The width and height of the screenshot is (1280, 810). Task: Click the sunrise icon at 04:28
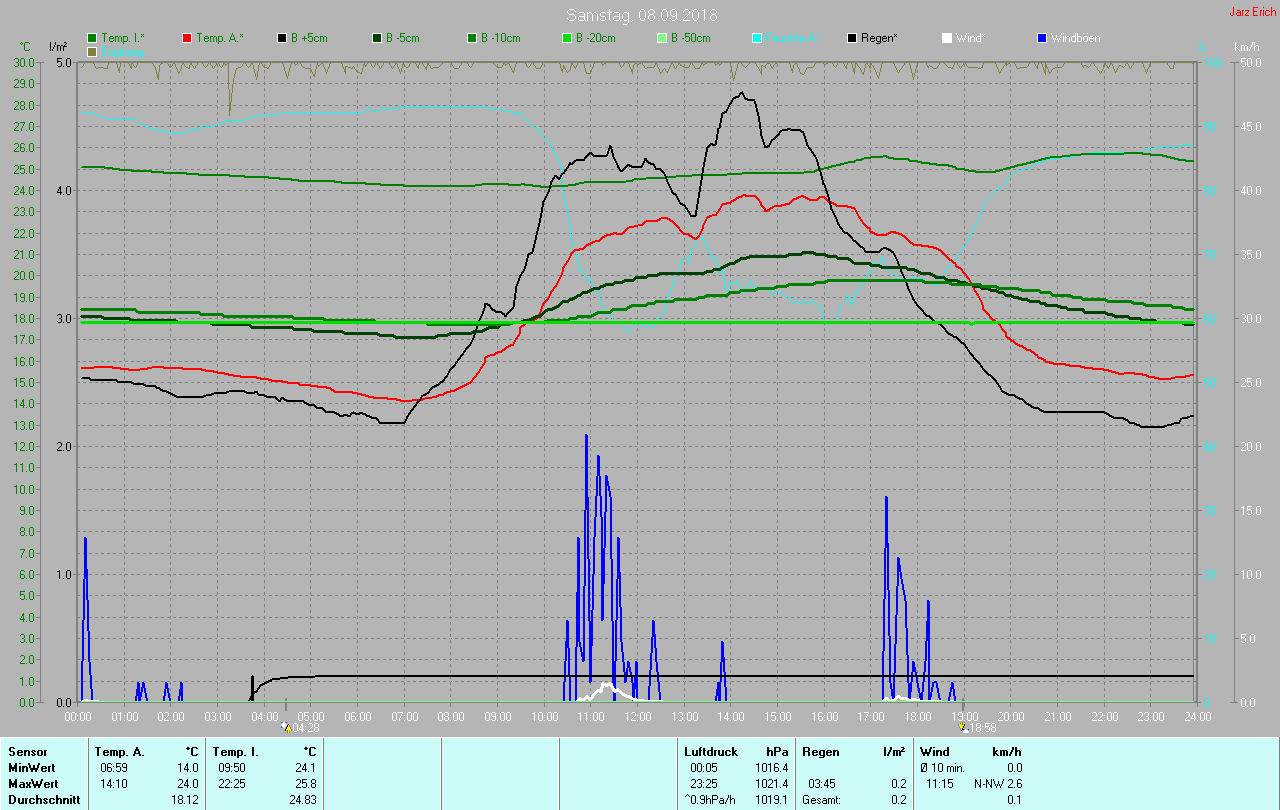[287, 727]
